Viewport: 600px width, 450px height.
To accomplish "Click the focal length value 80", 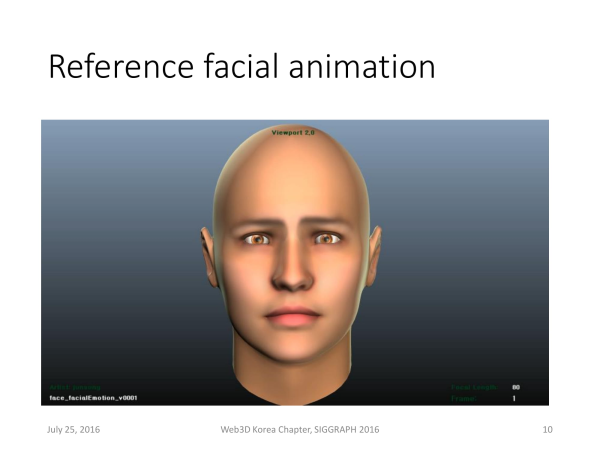I will tap(516, 387).
